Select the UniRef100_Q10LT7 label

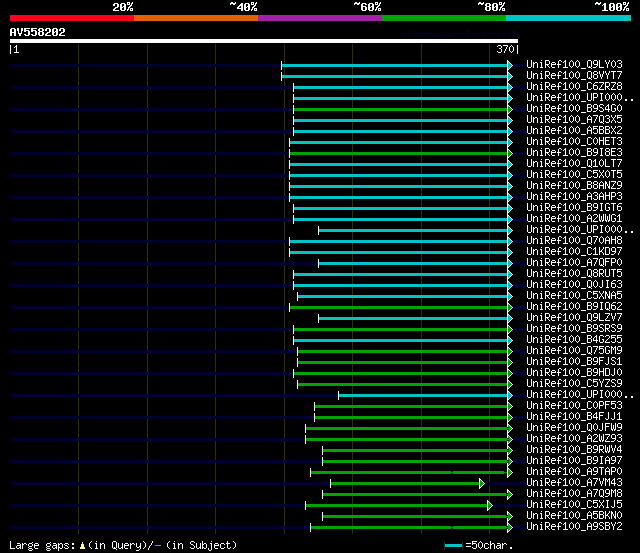[x=574, y=164]
